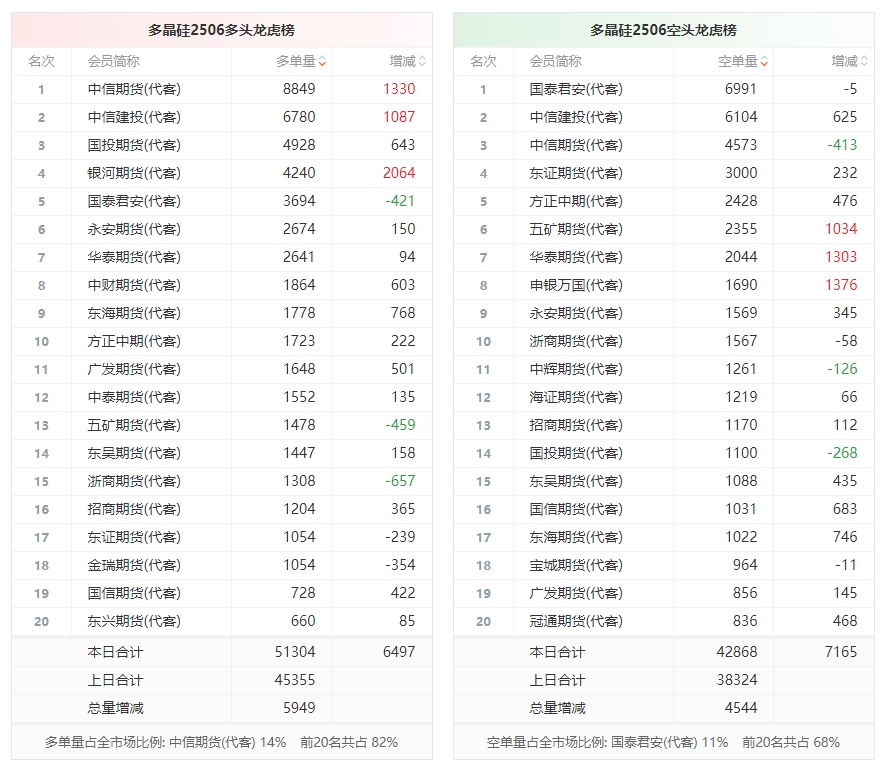Click short previous-day total 38324

[737, 680]
